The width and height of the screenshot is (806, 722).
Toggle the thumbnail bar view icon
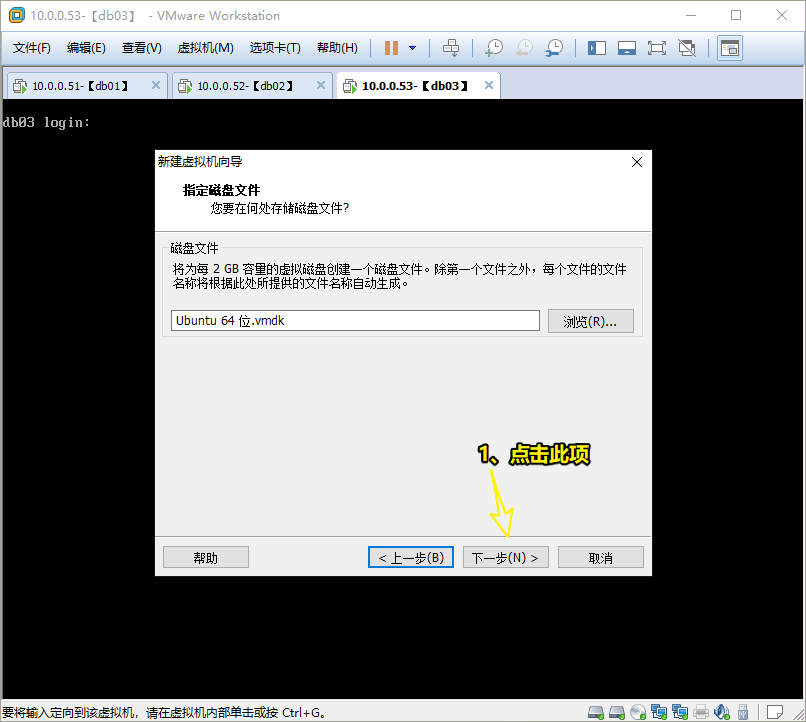pyautogui.click(x=627, y=48)
